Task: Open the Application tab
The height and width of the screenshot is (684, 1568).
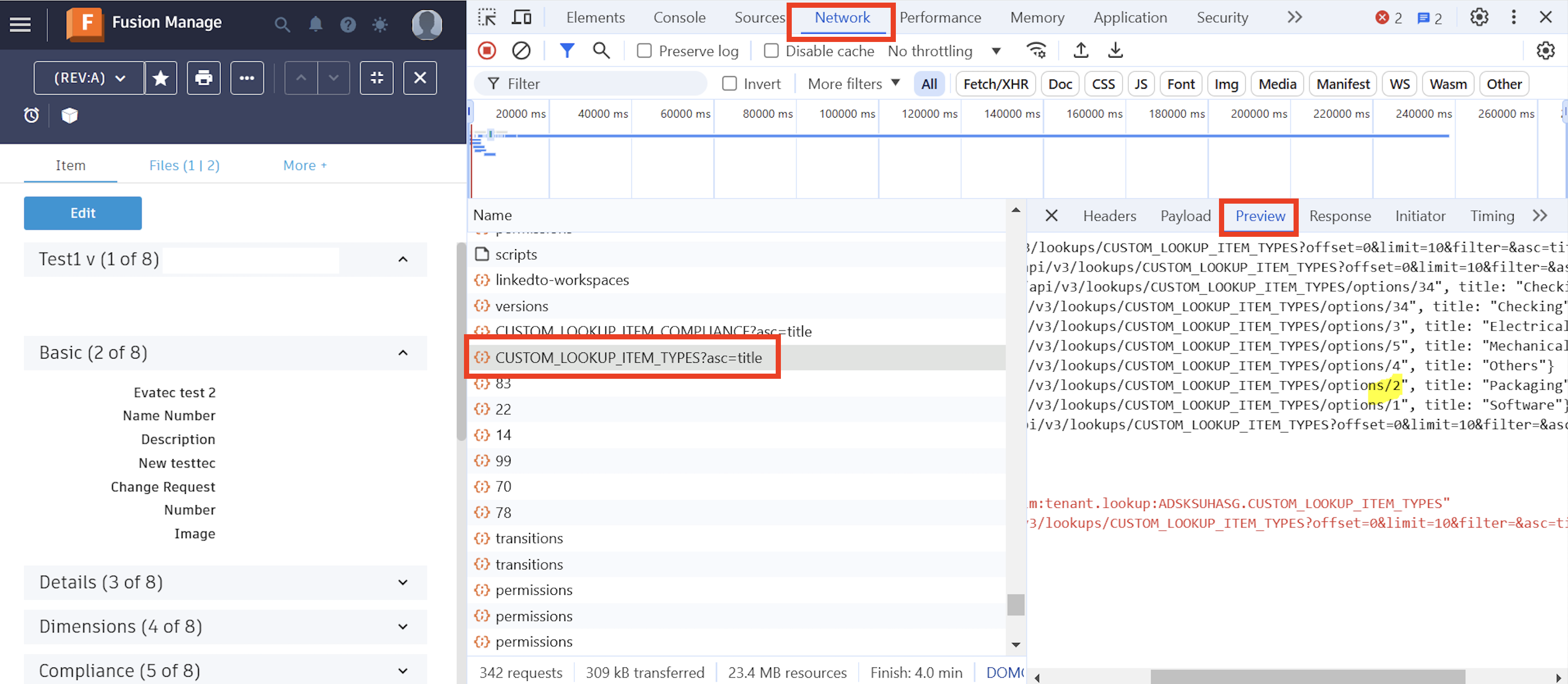Action: tap(1130, 17)
